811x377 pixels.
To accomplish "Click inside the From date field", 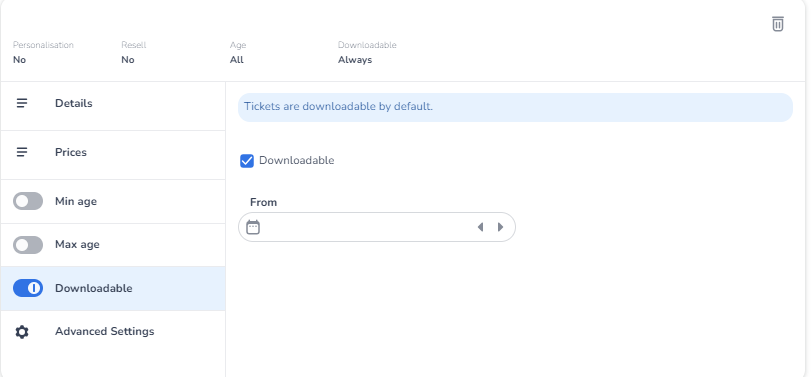I will [377, 227].
